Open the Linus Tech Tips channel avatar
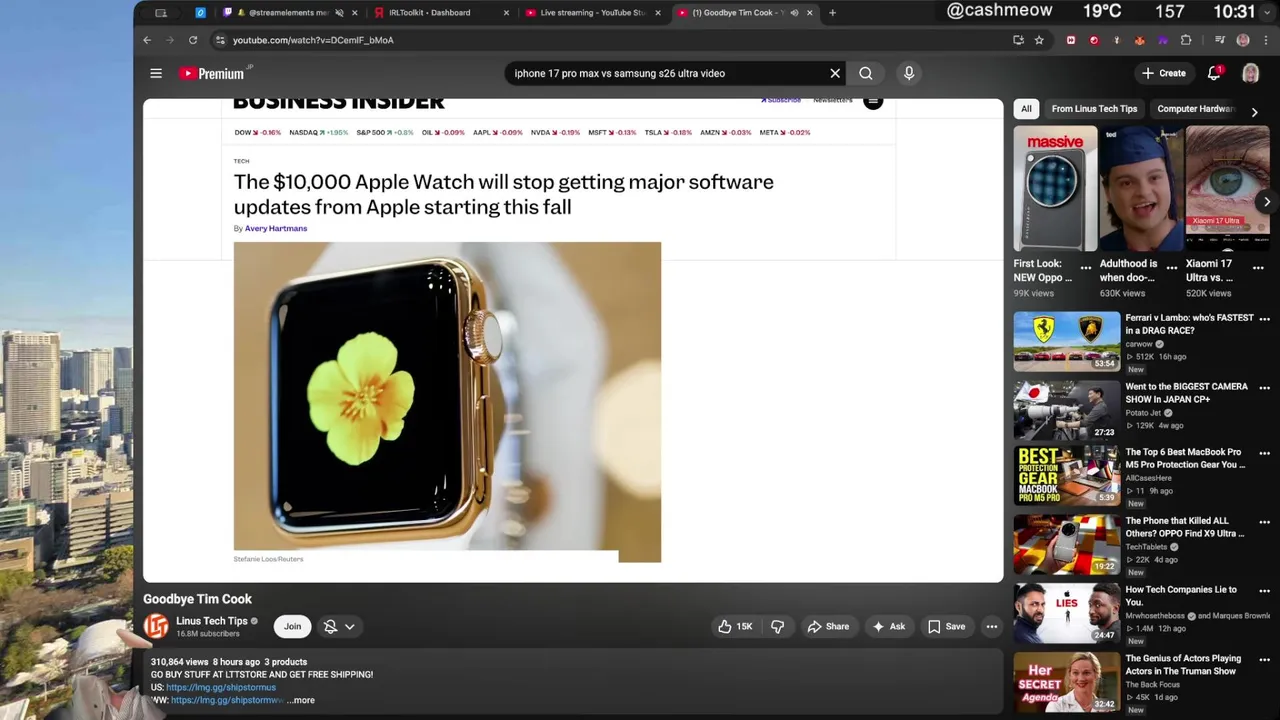 point(156,627)
